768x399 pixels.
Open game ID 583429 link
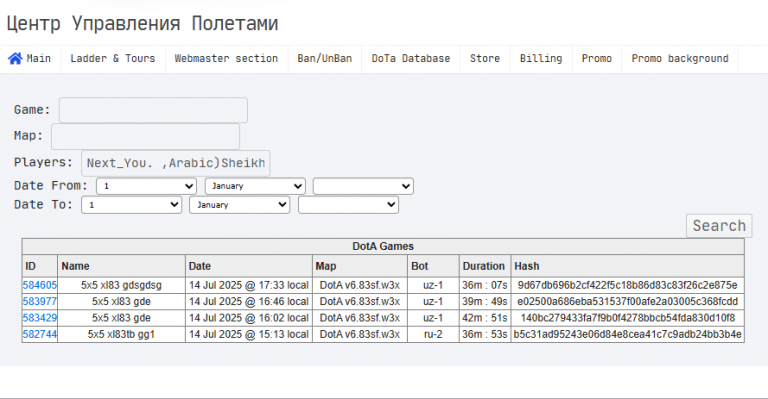pos(40,318)
